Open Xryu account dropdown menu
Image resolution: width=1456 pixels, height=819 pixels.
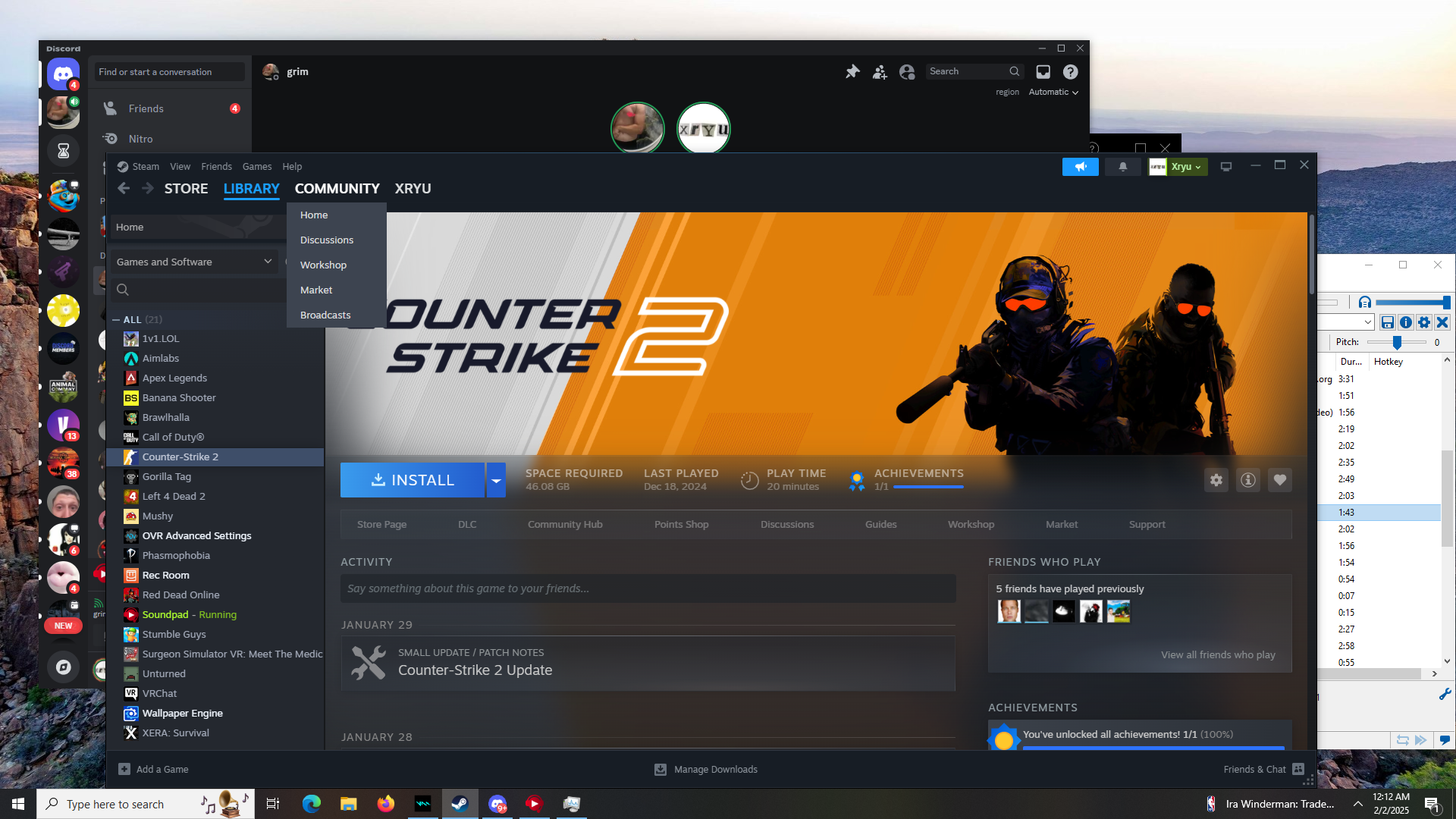click(1178, 167)
